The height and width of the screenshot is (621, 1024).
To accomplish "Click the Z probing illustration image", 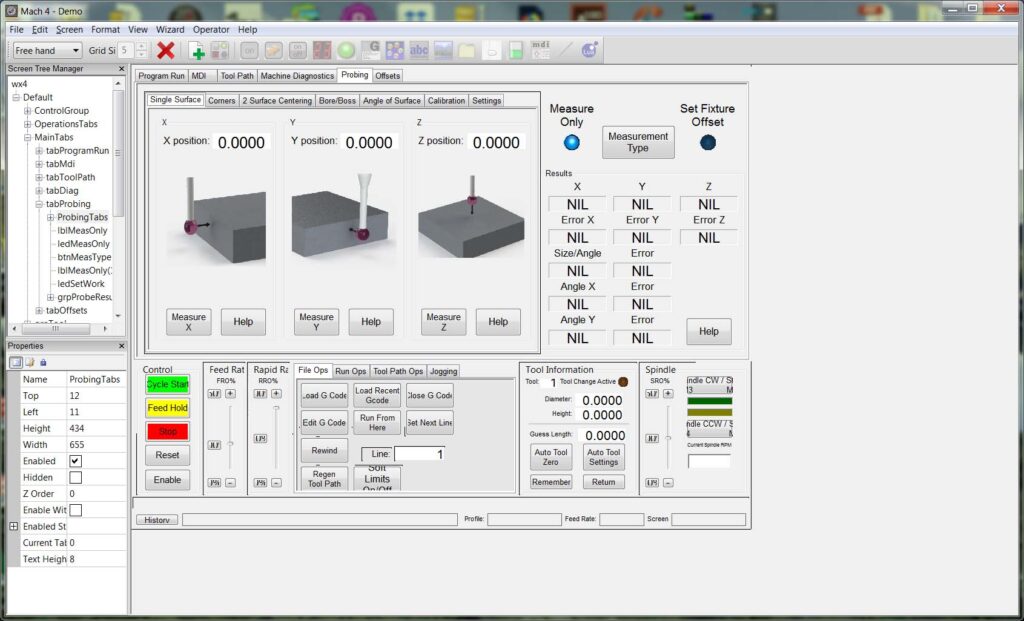I will click(x=471, y=216).
